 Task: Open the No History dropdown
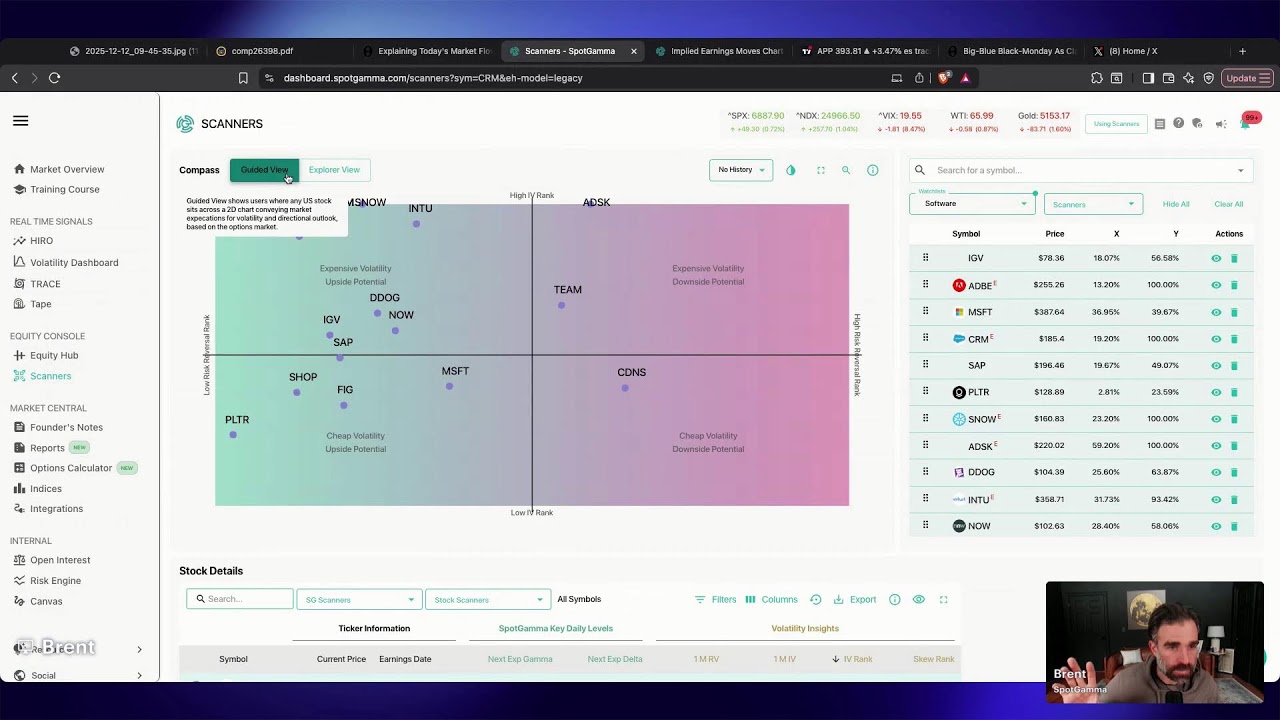point(741,170)
